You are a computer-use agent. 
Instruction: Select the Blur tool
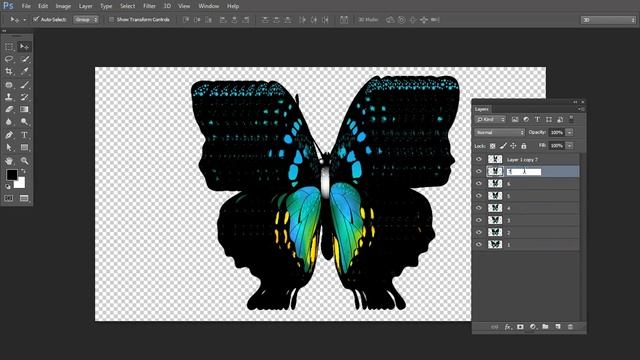(9, 122)
